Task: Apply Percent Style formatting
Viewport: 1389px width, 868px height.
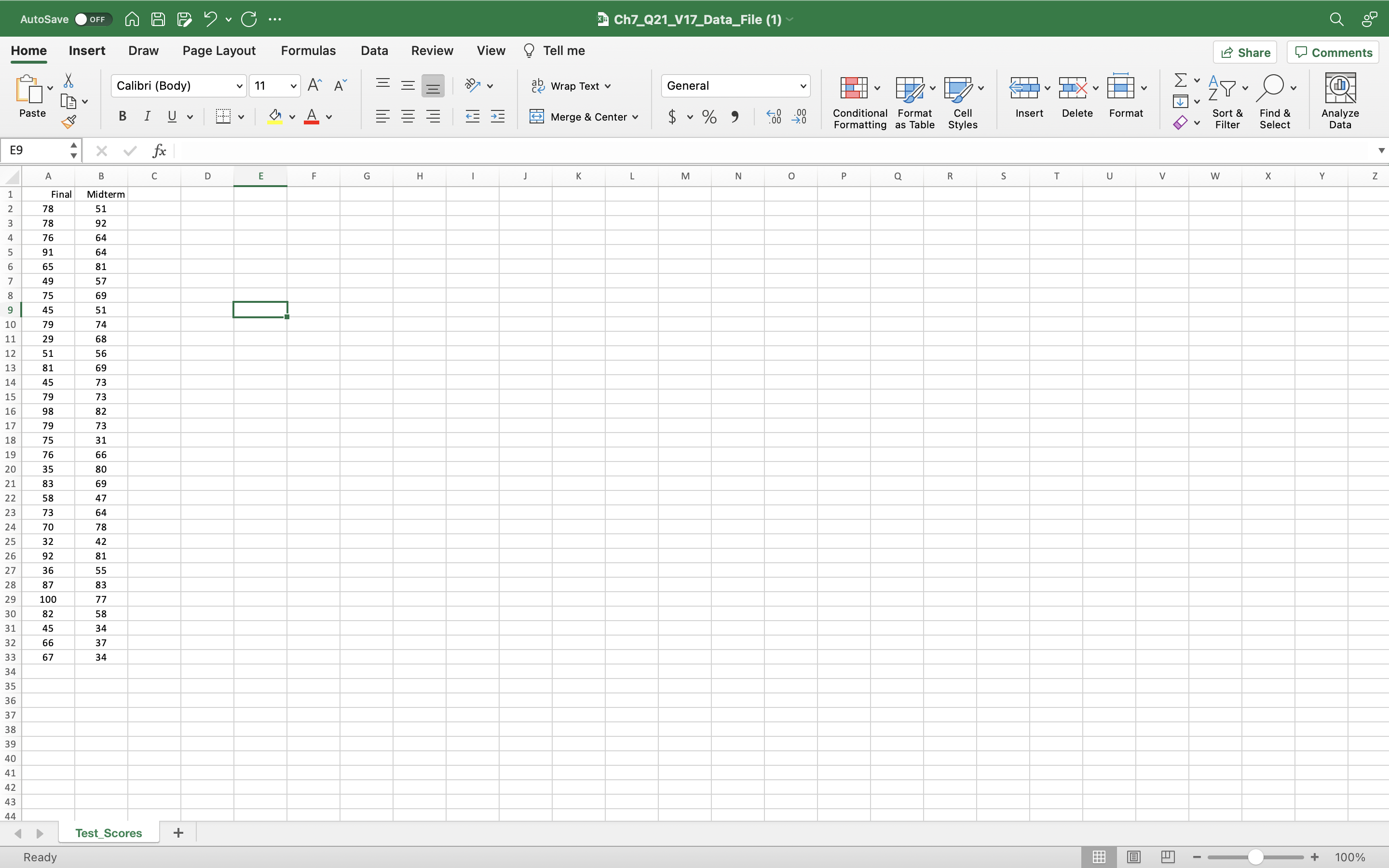Action: coord(709,117)
